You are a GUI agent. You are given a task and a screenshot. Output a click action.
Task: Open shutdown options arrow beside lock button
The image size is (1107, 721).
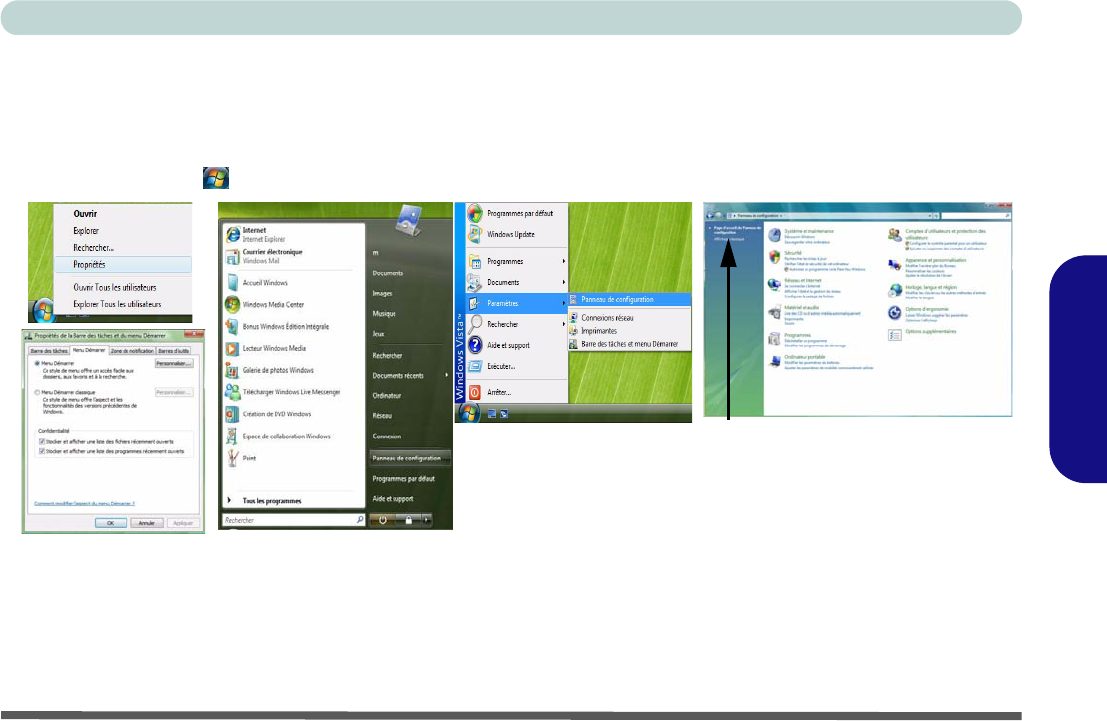coord(426,520)
